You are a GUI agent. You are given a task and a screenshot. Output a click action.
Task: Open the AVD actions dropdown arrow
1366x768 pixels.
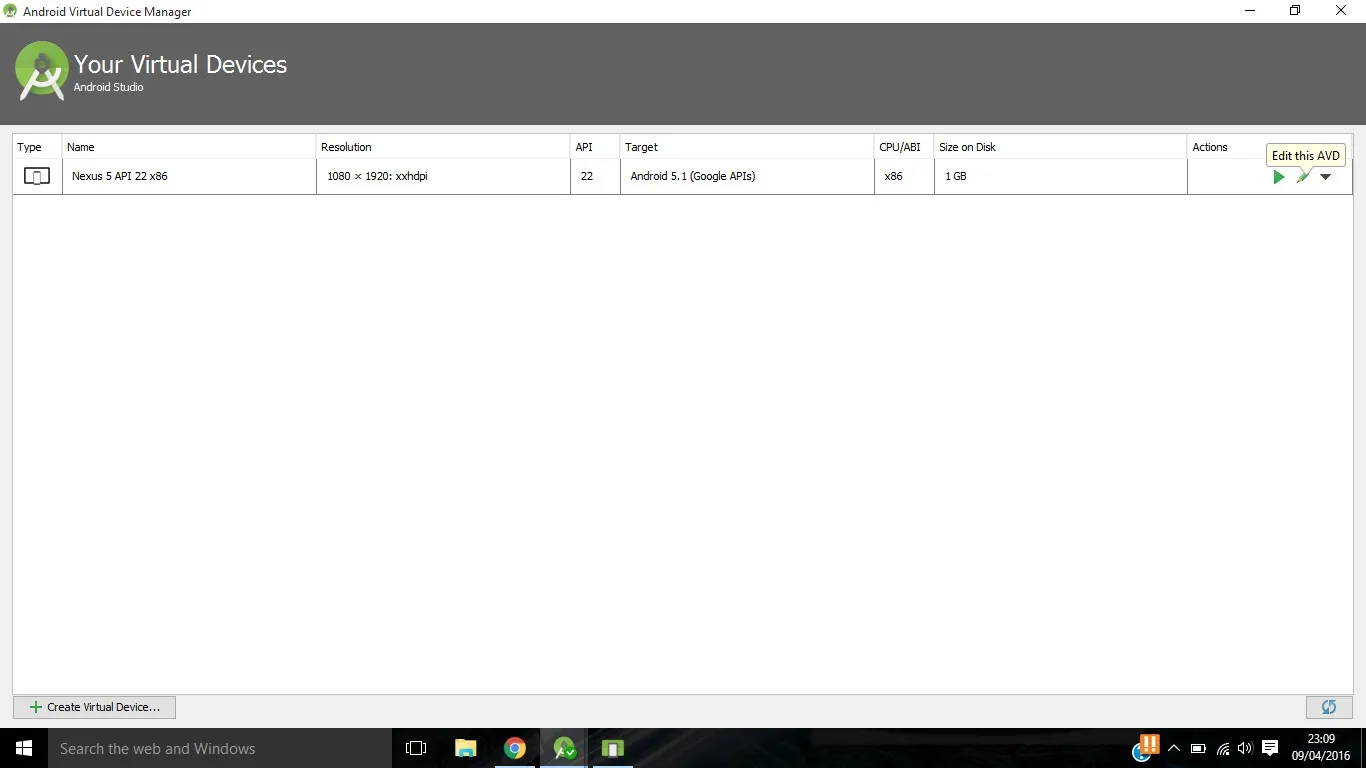pyautogui.click(x=1326, y=177)
